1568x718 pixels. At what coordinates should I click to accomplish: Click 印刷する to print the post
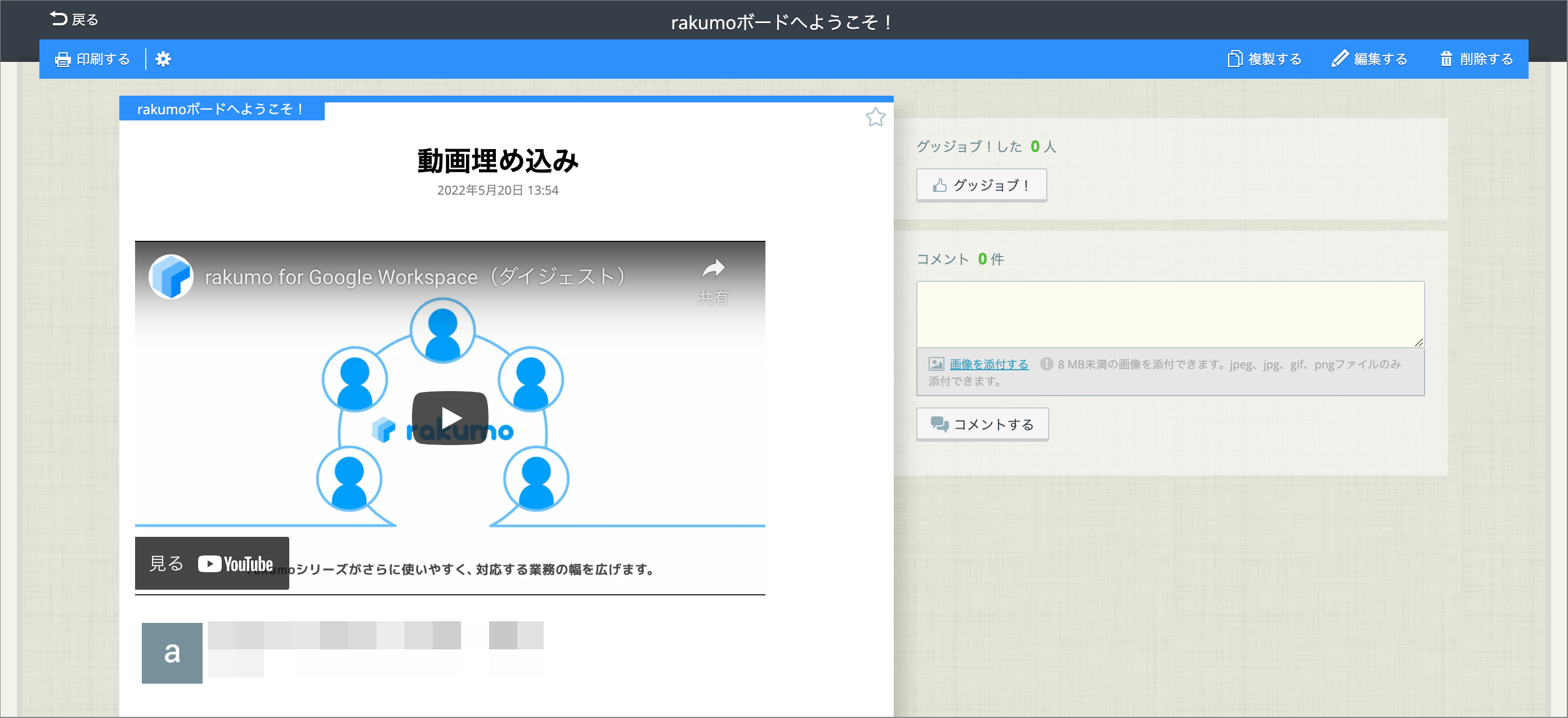point(92,59)
